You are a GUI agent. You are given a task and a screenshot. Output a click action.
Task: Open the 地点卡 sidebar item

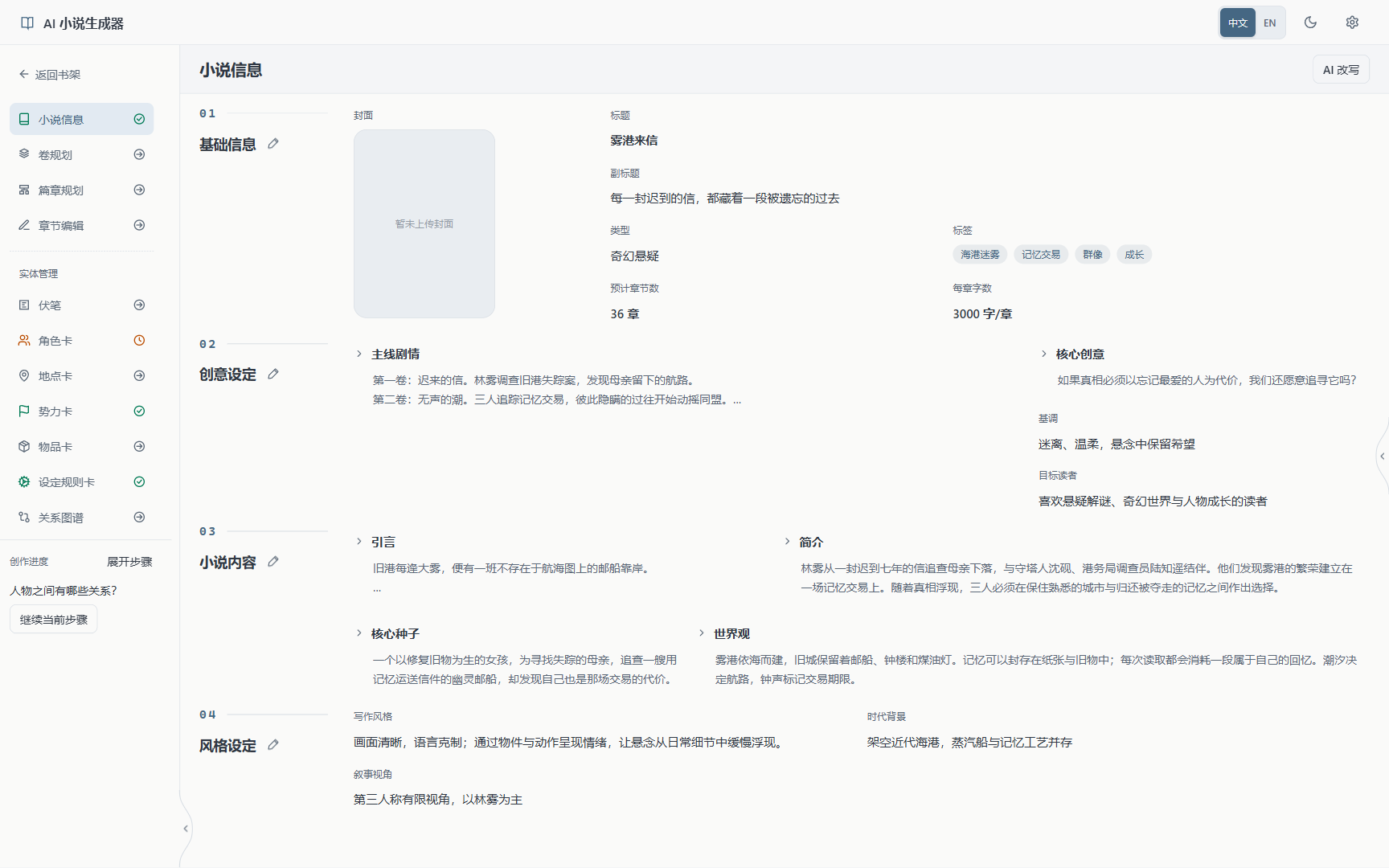click(82, 376)
